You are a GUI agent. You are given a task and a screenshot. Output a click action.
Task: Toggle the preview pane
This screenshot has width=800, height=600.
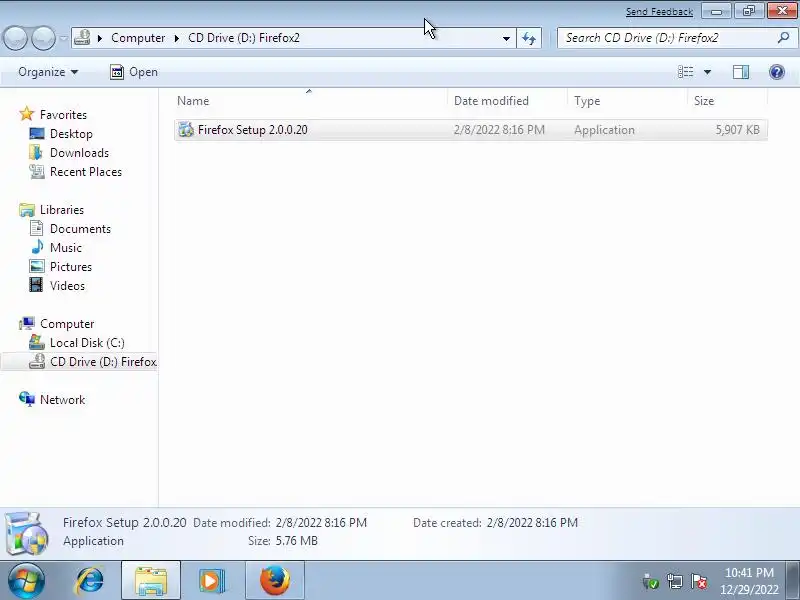tap(741, 72)
